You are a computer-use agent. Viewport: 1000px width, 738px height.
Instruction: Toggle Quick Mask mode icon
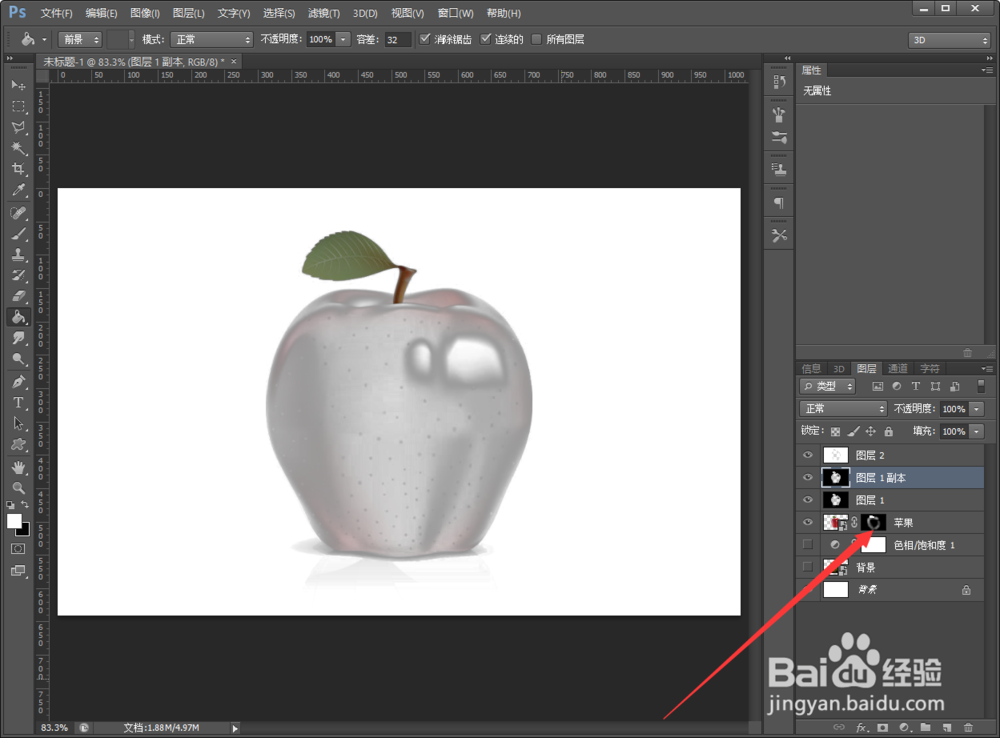coord(18,549)
